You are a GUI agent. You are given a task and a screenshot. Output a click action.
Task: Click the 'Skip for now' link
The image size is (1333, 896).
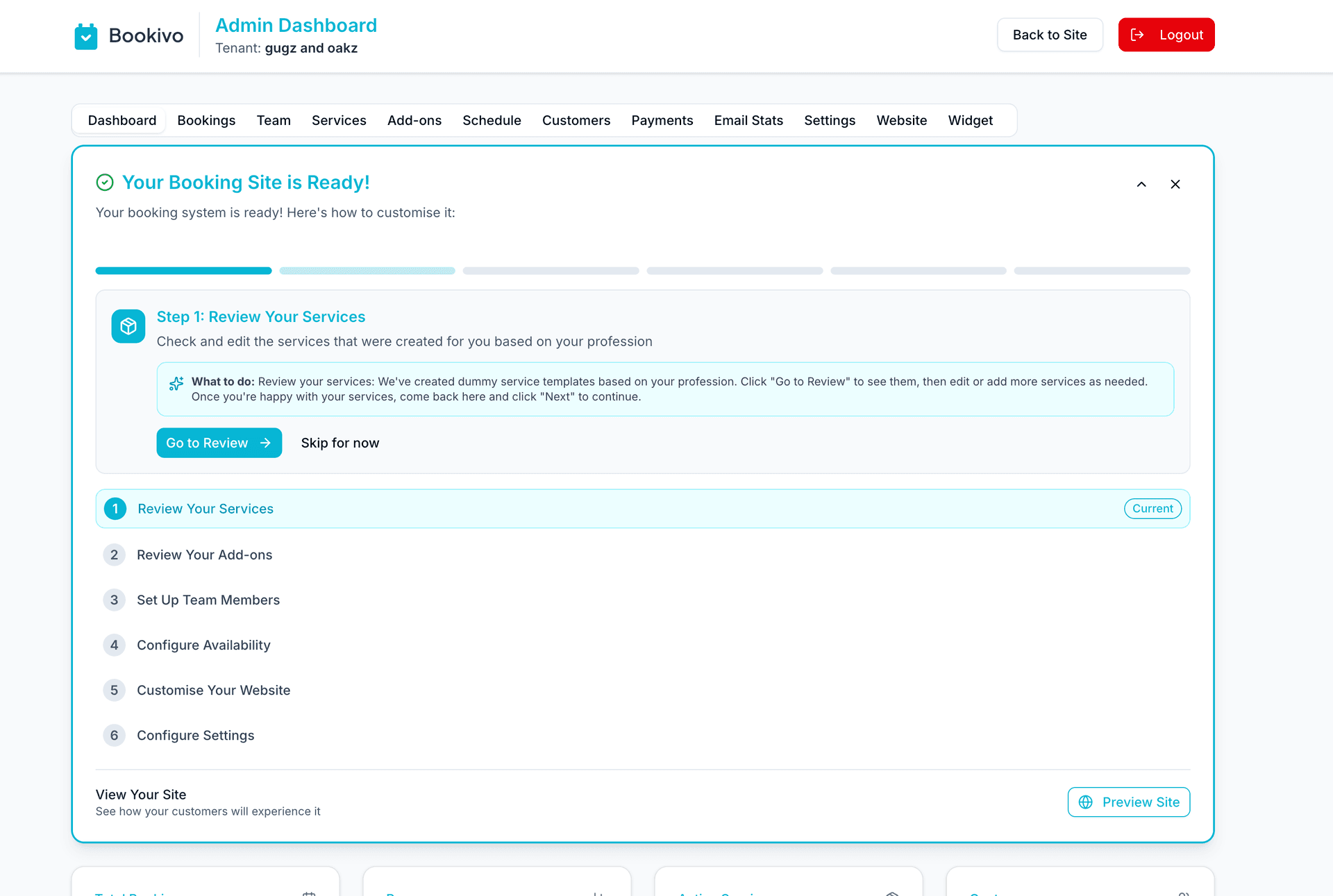point(339,443)
